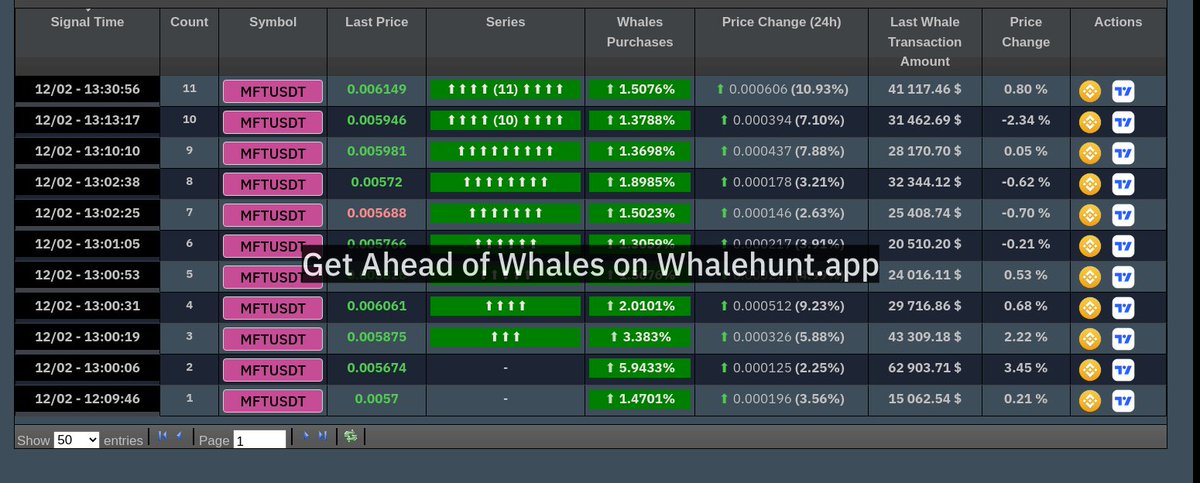Click the MFTUSDT button in count 11 row
This screenshot has height=483, width=1200.
(x=273, y=91)
